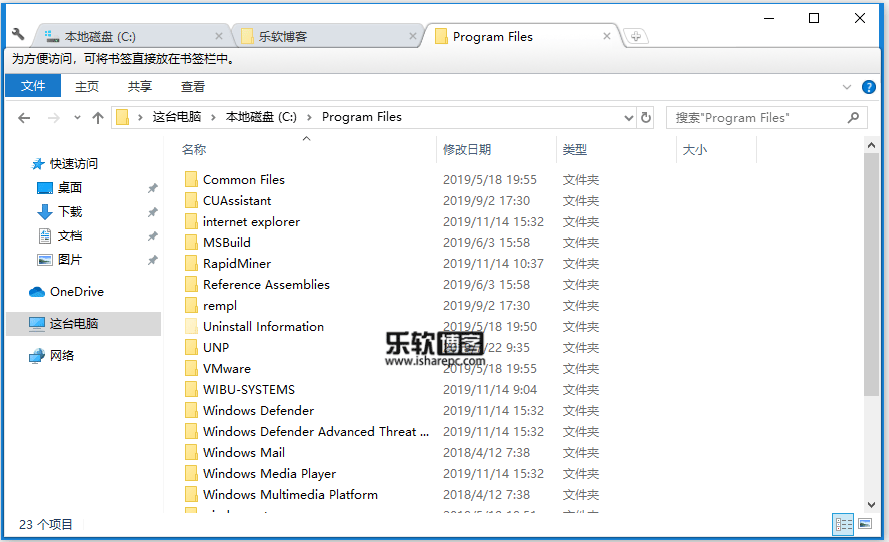Viewport: 889px width, 542px height.
Task: Select the MSBuild folder icon
Action: click(191, 243)
